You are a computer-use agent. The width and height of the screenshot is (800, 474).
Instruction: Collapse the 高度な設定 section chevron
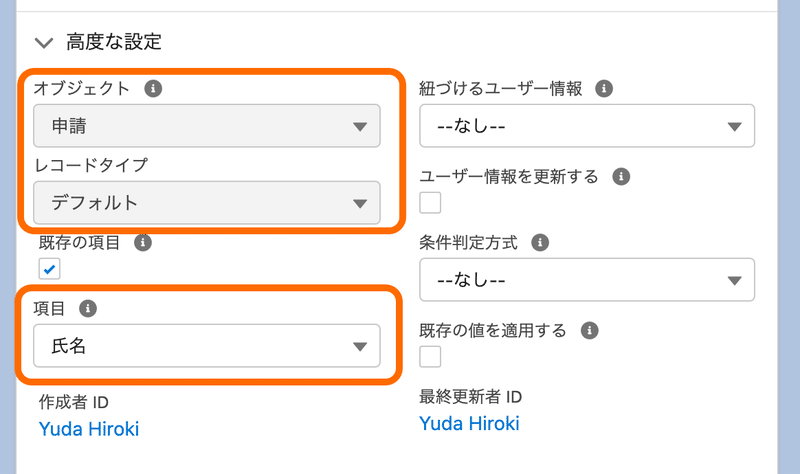[x=44, y=42]
